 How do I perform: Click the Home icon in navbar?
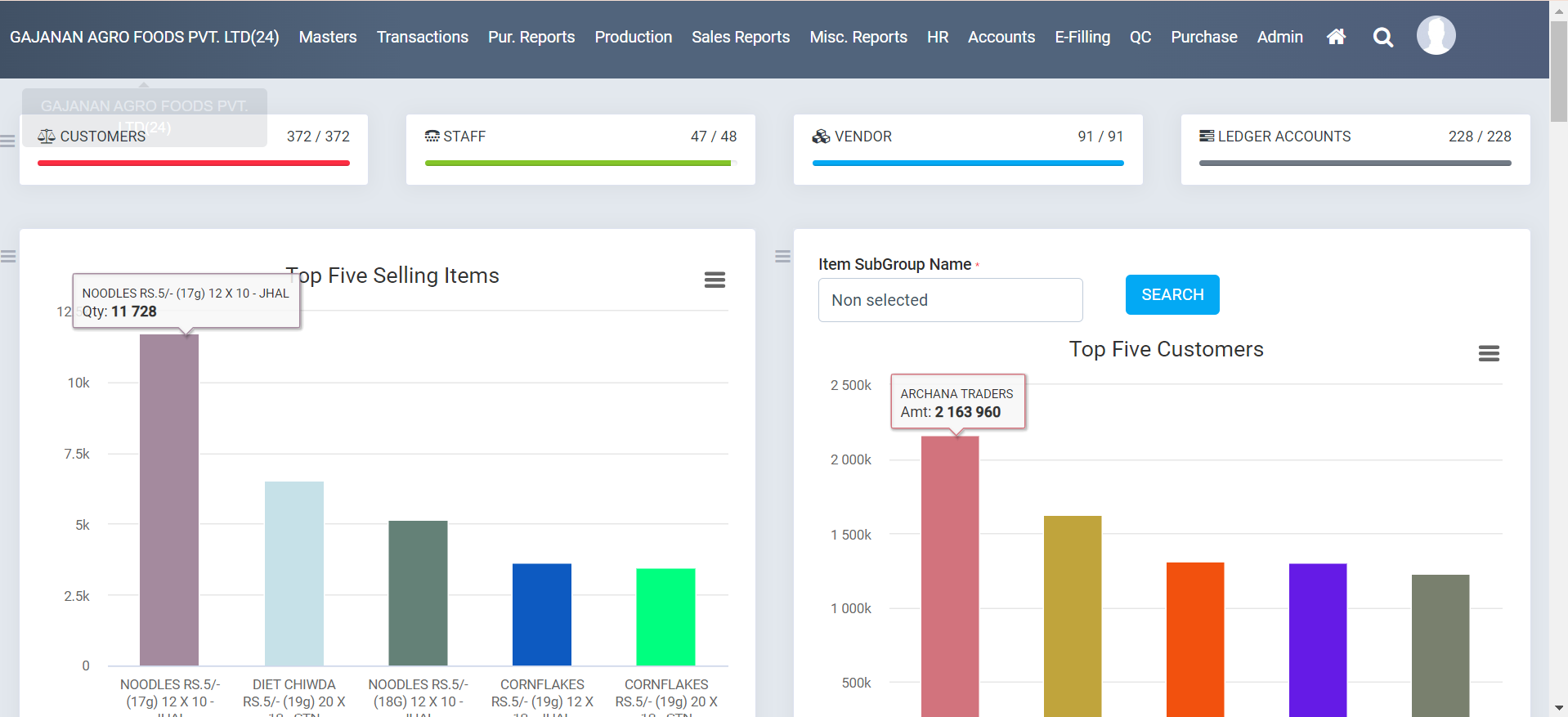[x=1336, y=37]
